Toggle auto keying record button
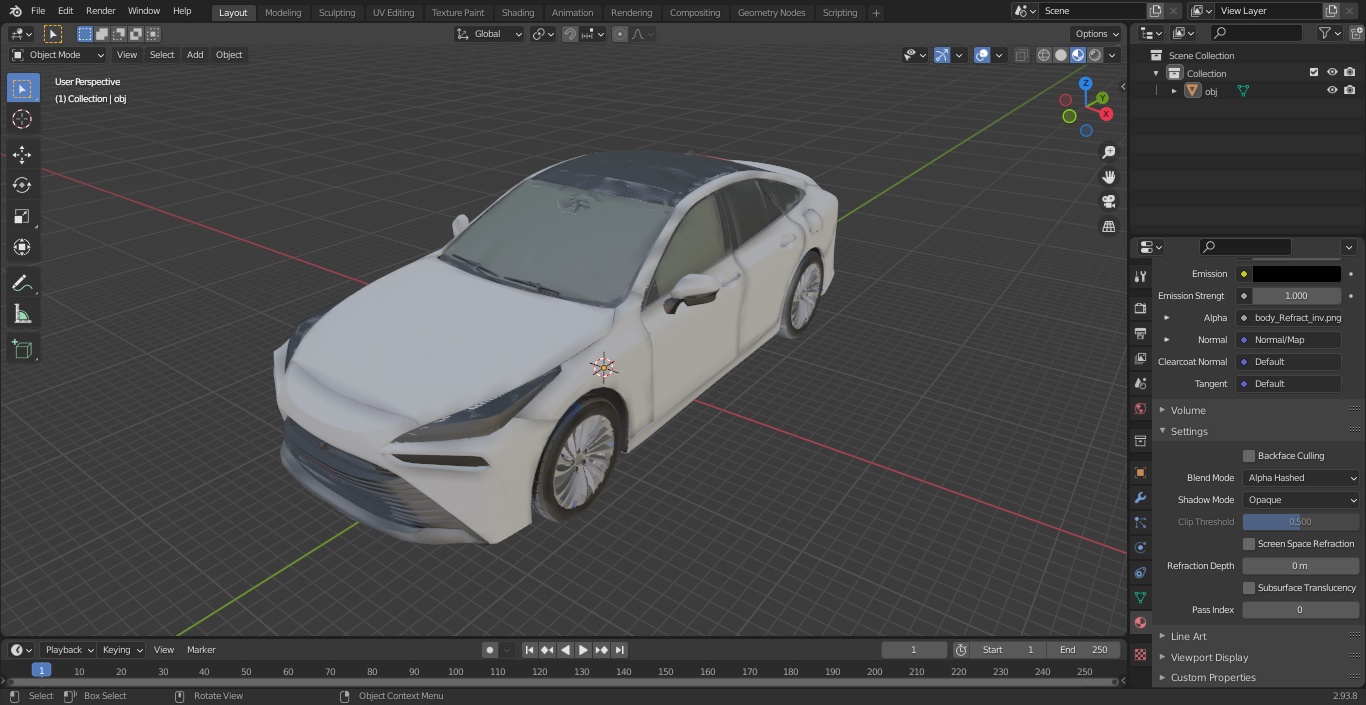 [x=490, y=650]
